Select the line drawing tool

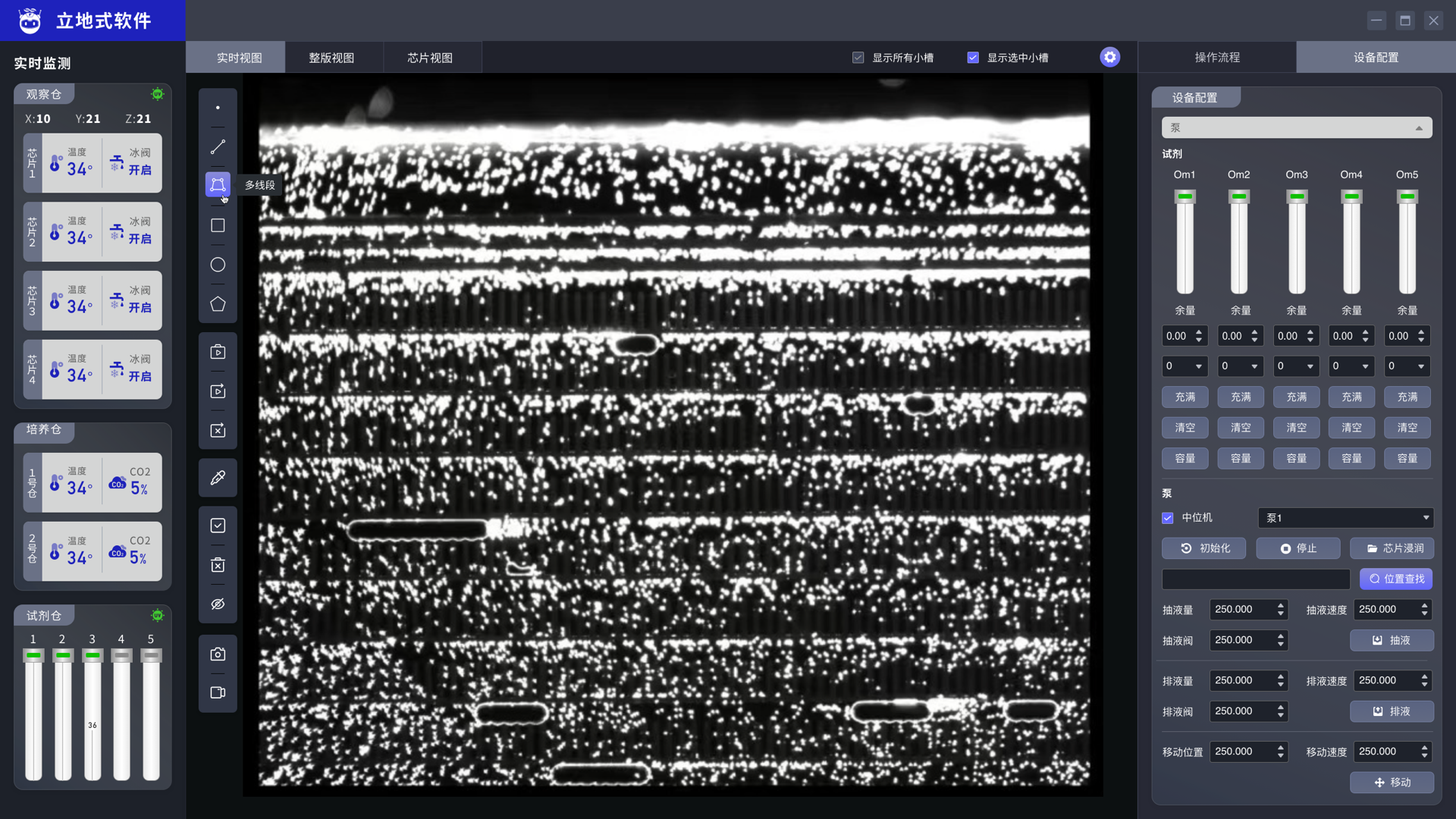click(218, 147)
